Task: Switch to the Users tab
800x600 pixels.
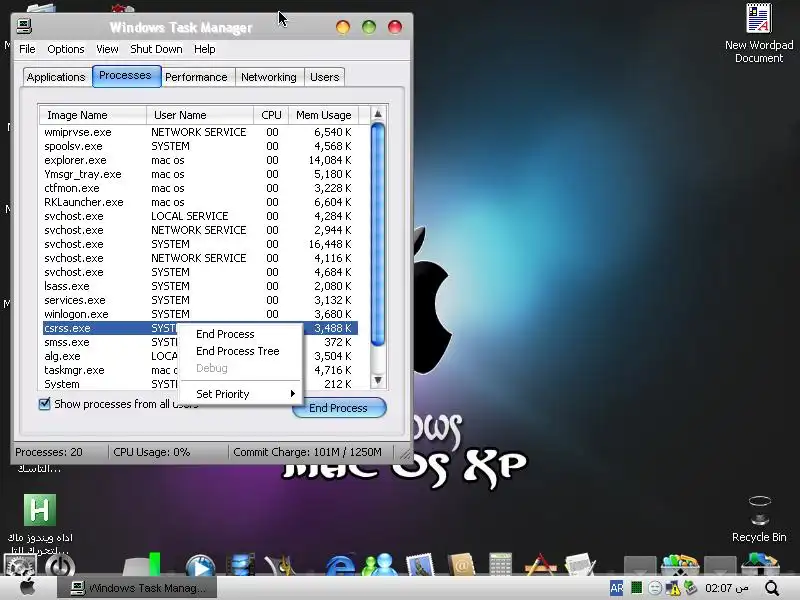Action: click(x=324, y=77)
